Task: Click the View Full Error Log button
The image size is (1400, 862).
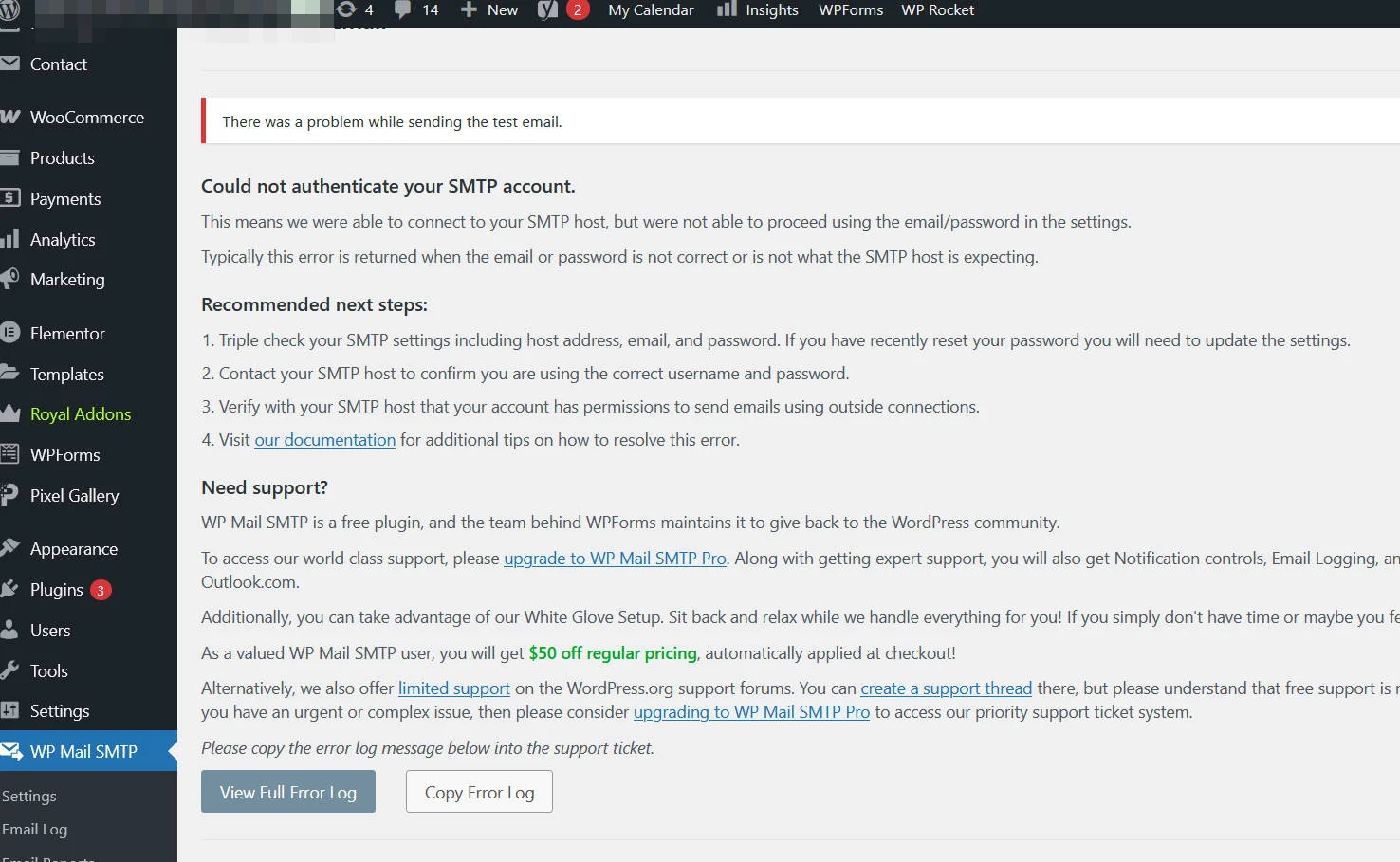Action: [287, 791]
